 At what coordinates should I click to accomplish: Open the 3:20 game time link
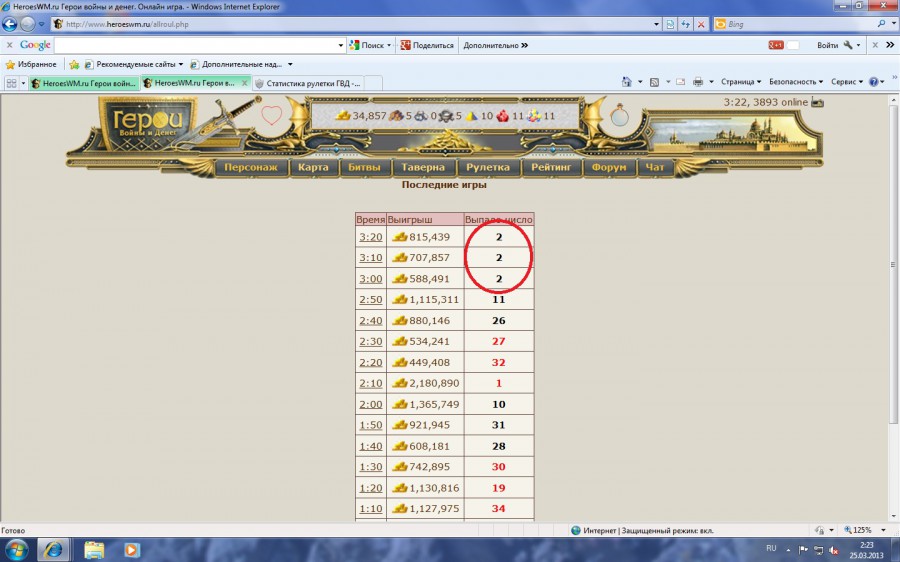click(370, 237)
